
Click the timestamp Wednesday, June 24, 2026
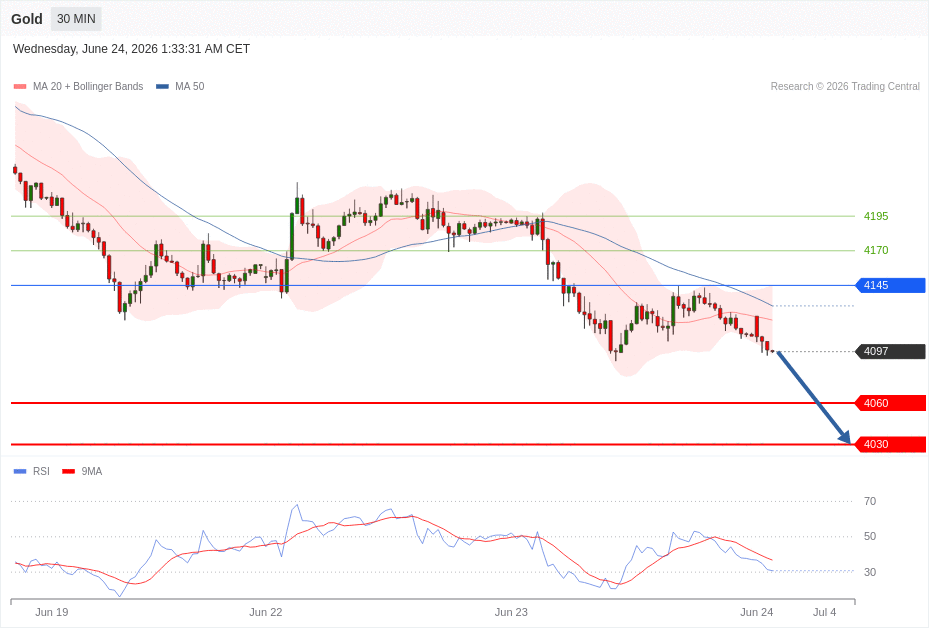pos(131,49)
